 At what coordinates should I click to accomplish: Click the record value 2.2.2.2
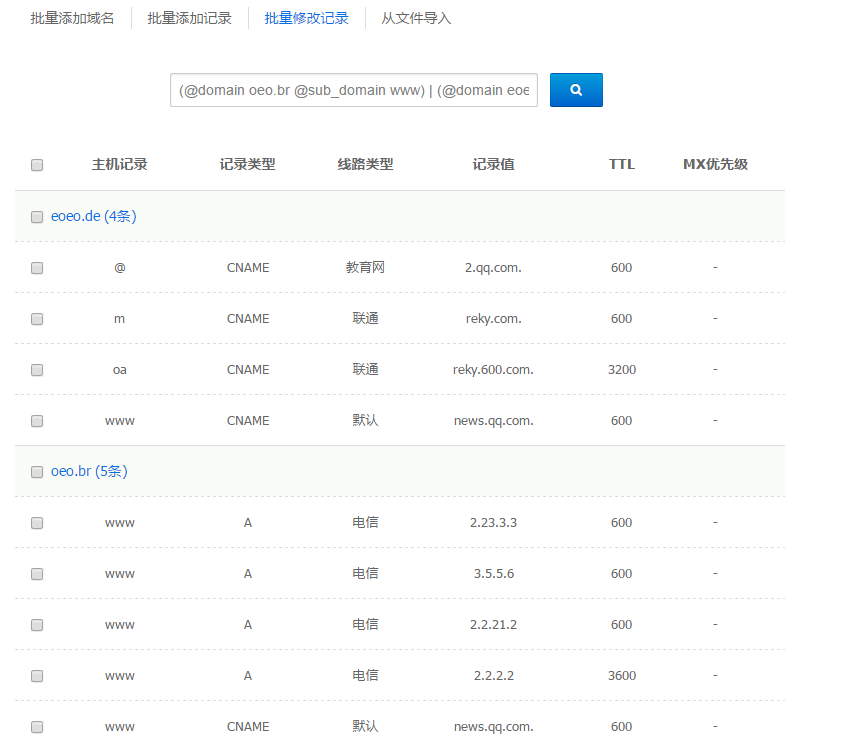coord(494,676)
